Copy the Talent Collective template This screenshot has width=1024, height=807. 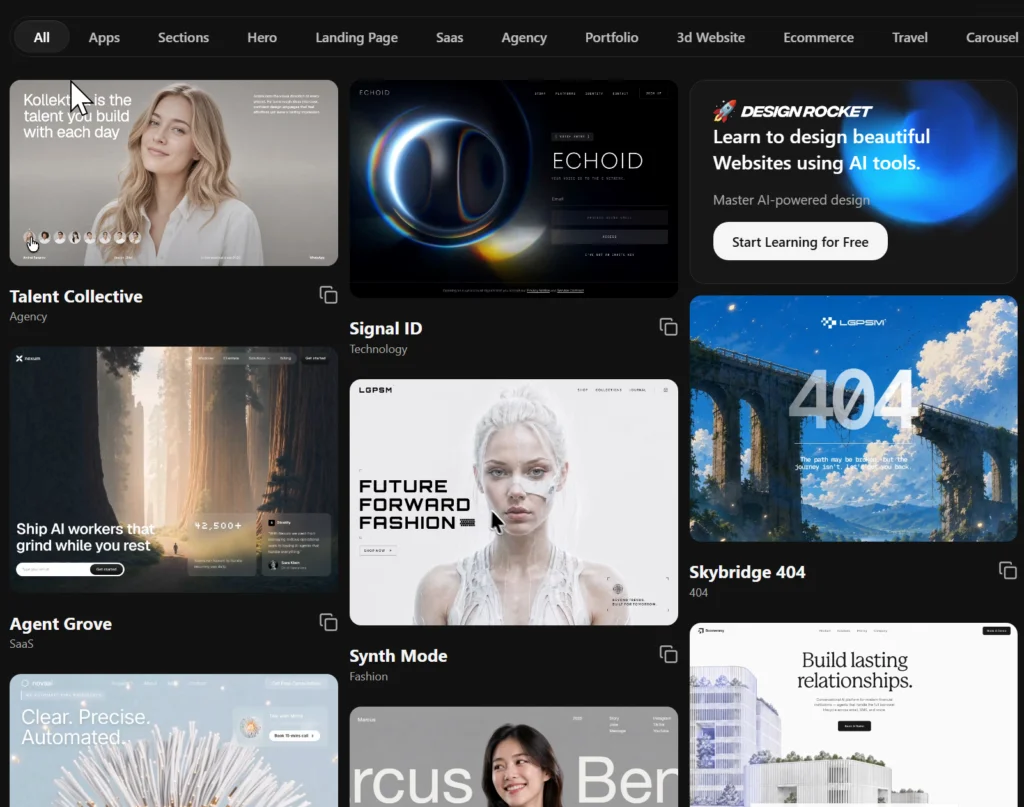328,295
